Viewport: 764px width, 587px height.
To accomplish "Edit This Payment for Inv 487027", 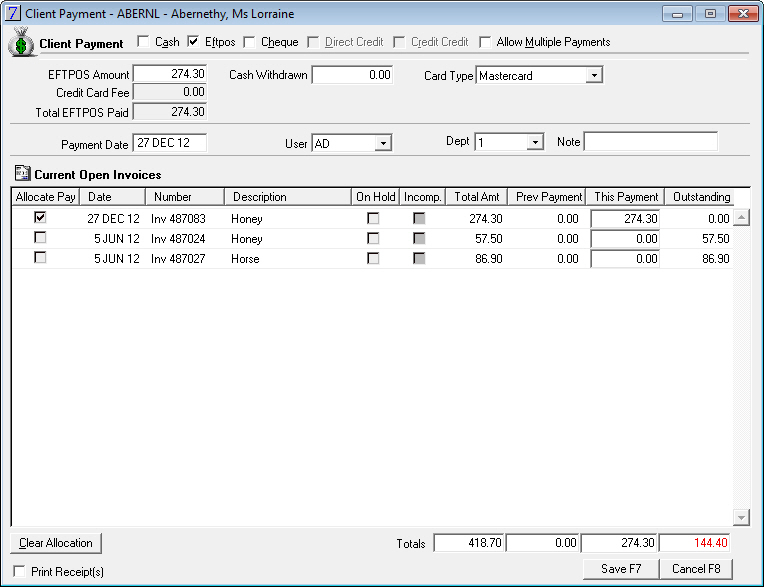I will click(625, 259).
